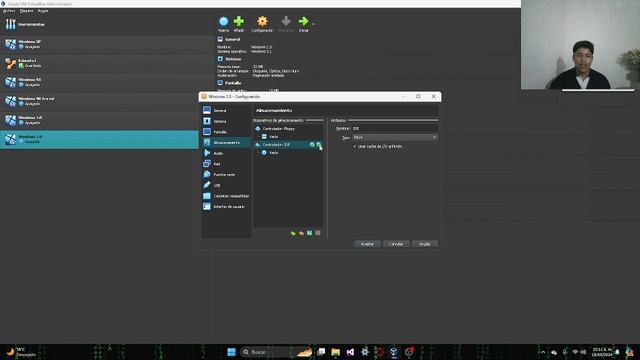
Task: Select the Windows 1.0 virtual machine
Action: click(x=99, y=120)
